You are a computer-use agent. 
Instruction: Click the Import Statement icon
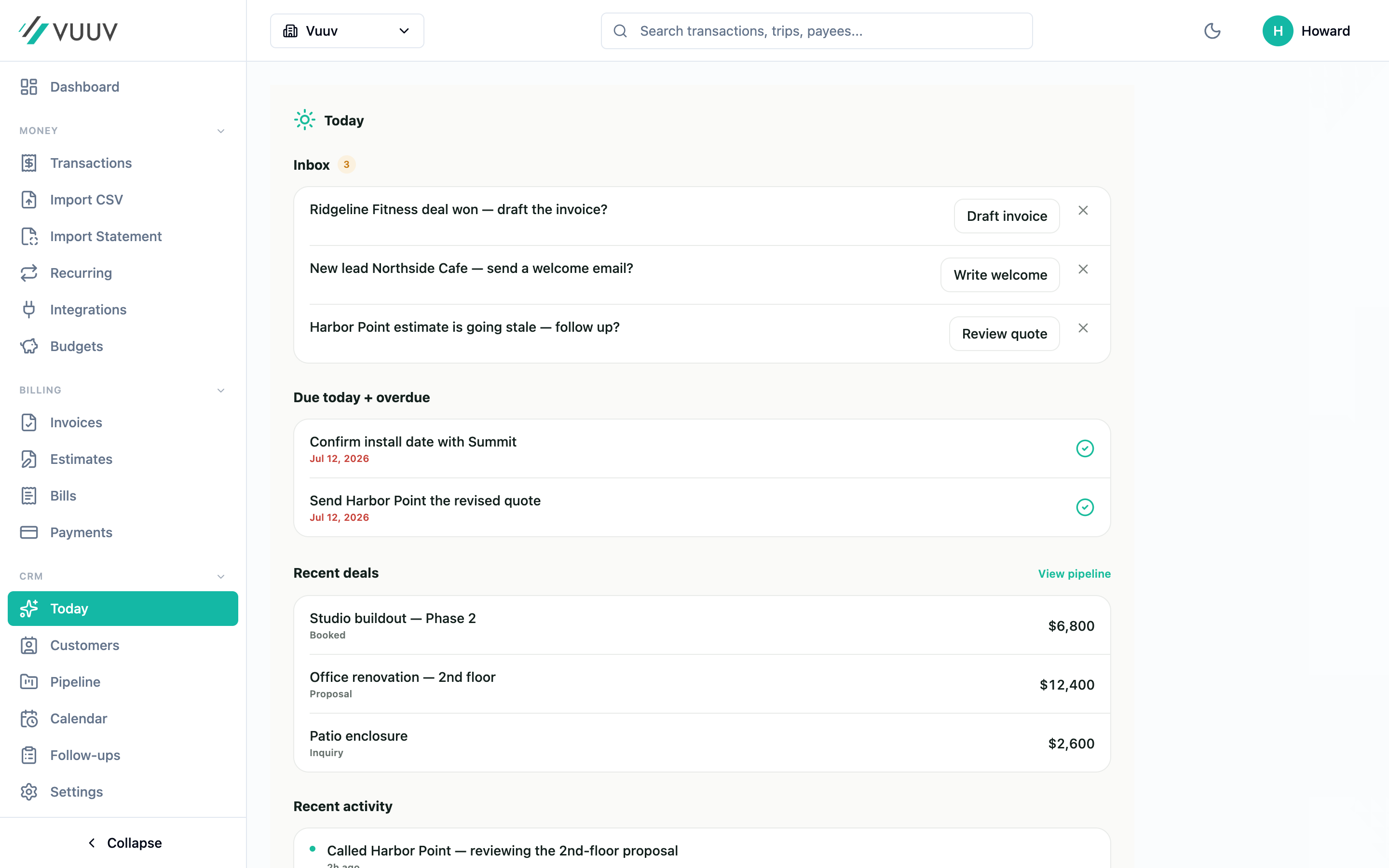point(29,236)
